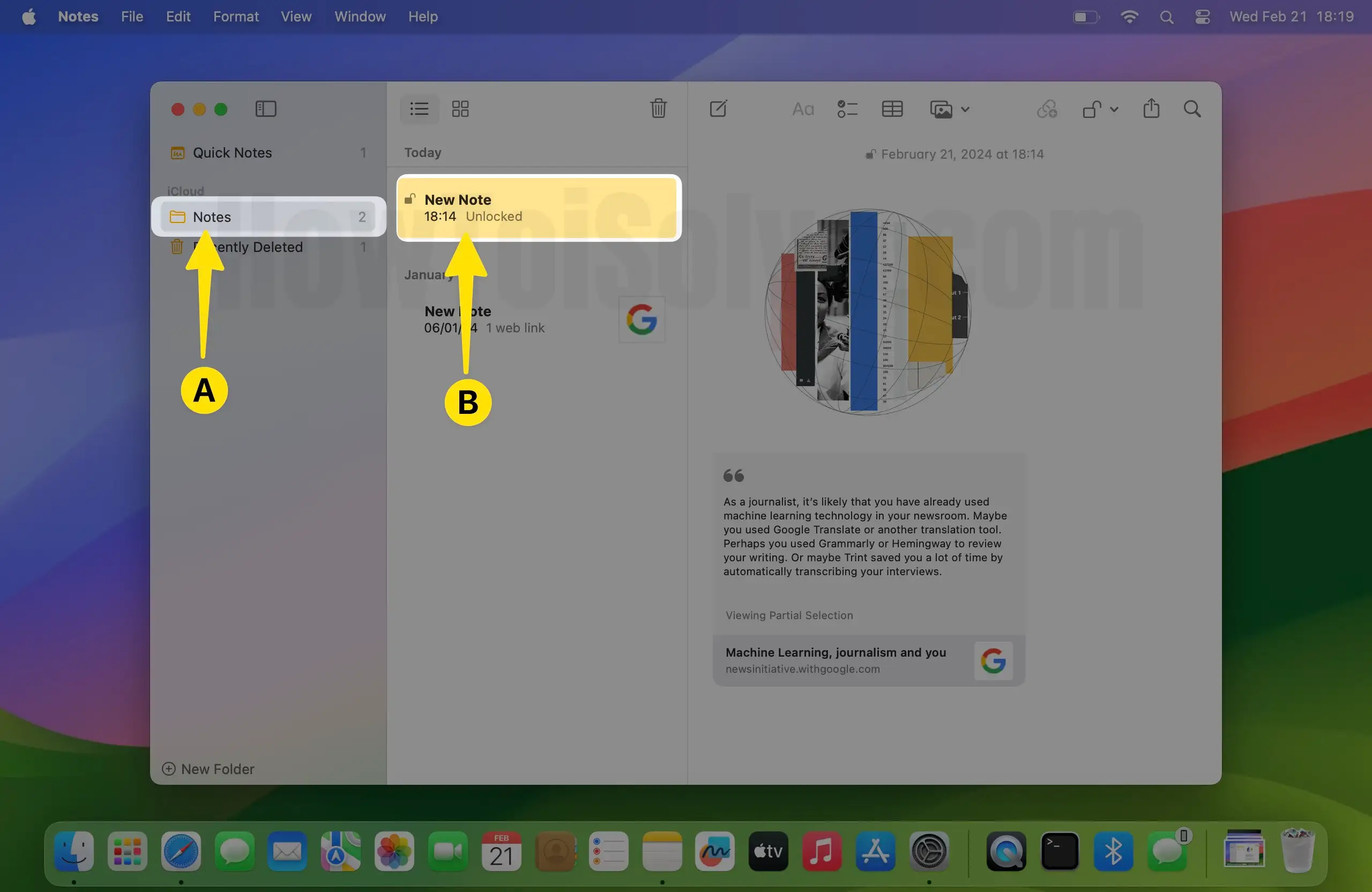Click the add link collaboration icon
1372x892 pixels.
point(1046,109)
